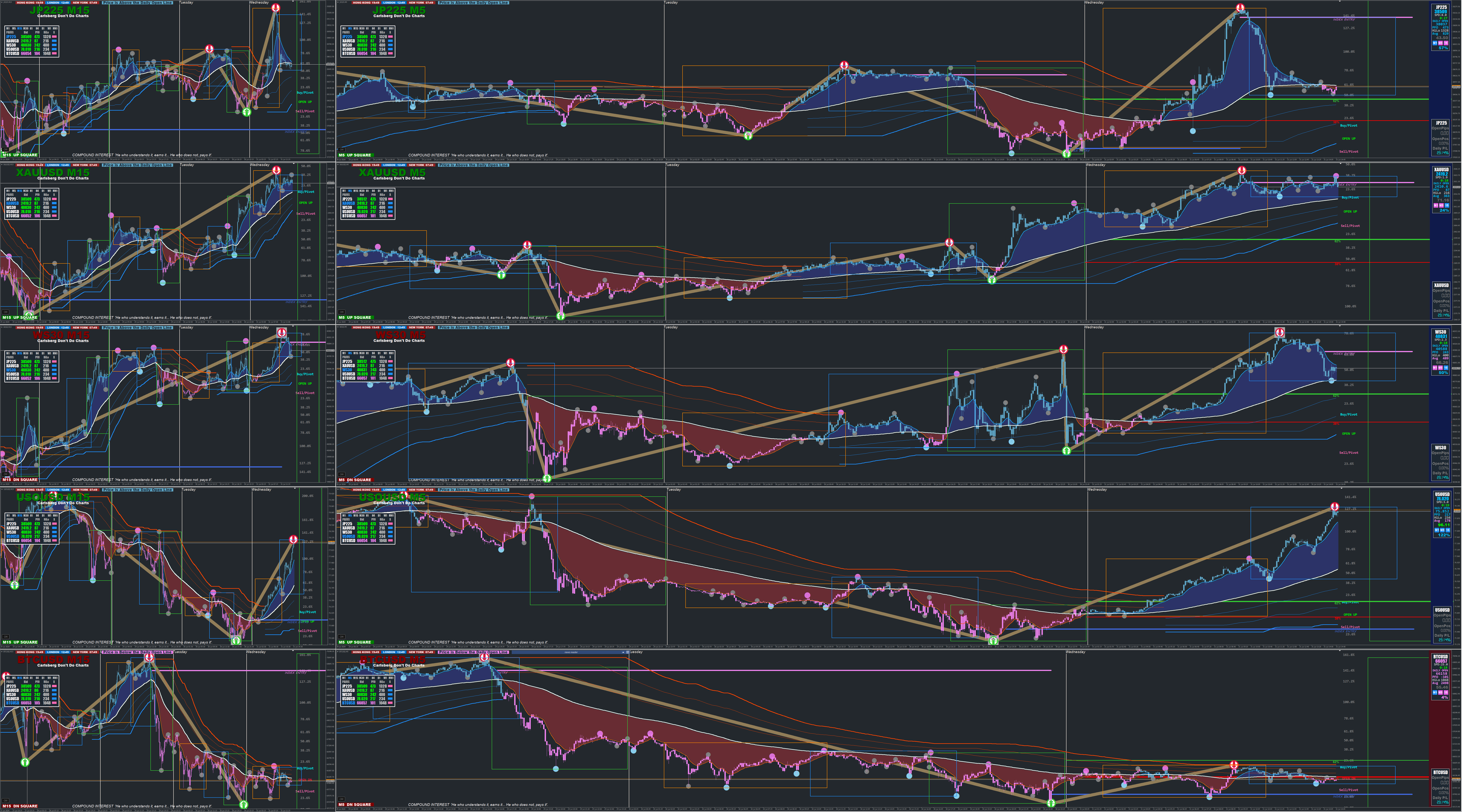The height and width of the screenshot is (812, 1462).
Task: Toggle the ON button in BTCUSD M5 chart
Action: [342, 799]
